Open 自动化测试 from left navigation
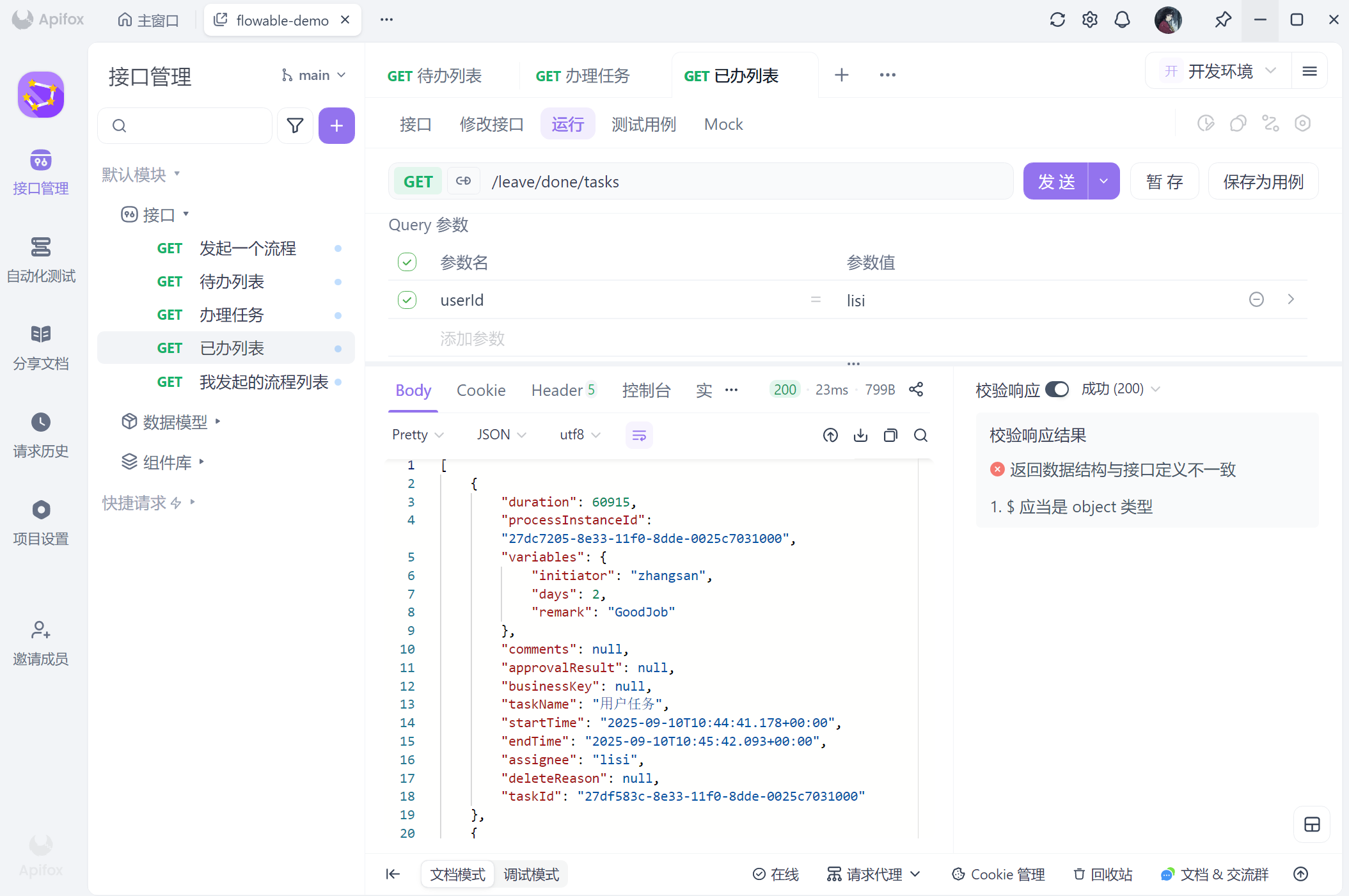The height and width of the screenshot is (896, 1349). (41, 259)
